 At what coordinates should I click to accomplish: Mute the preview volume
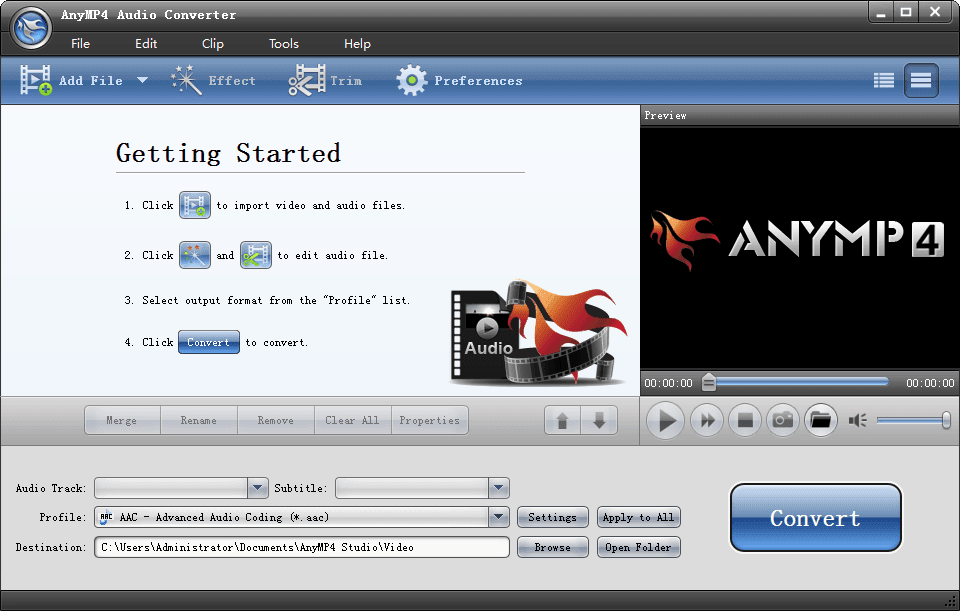857,420
